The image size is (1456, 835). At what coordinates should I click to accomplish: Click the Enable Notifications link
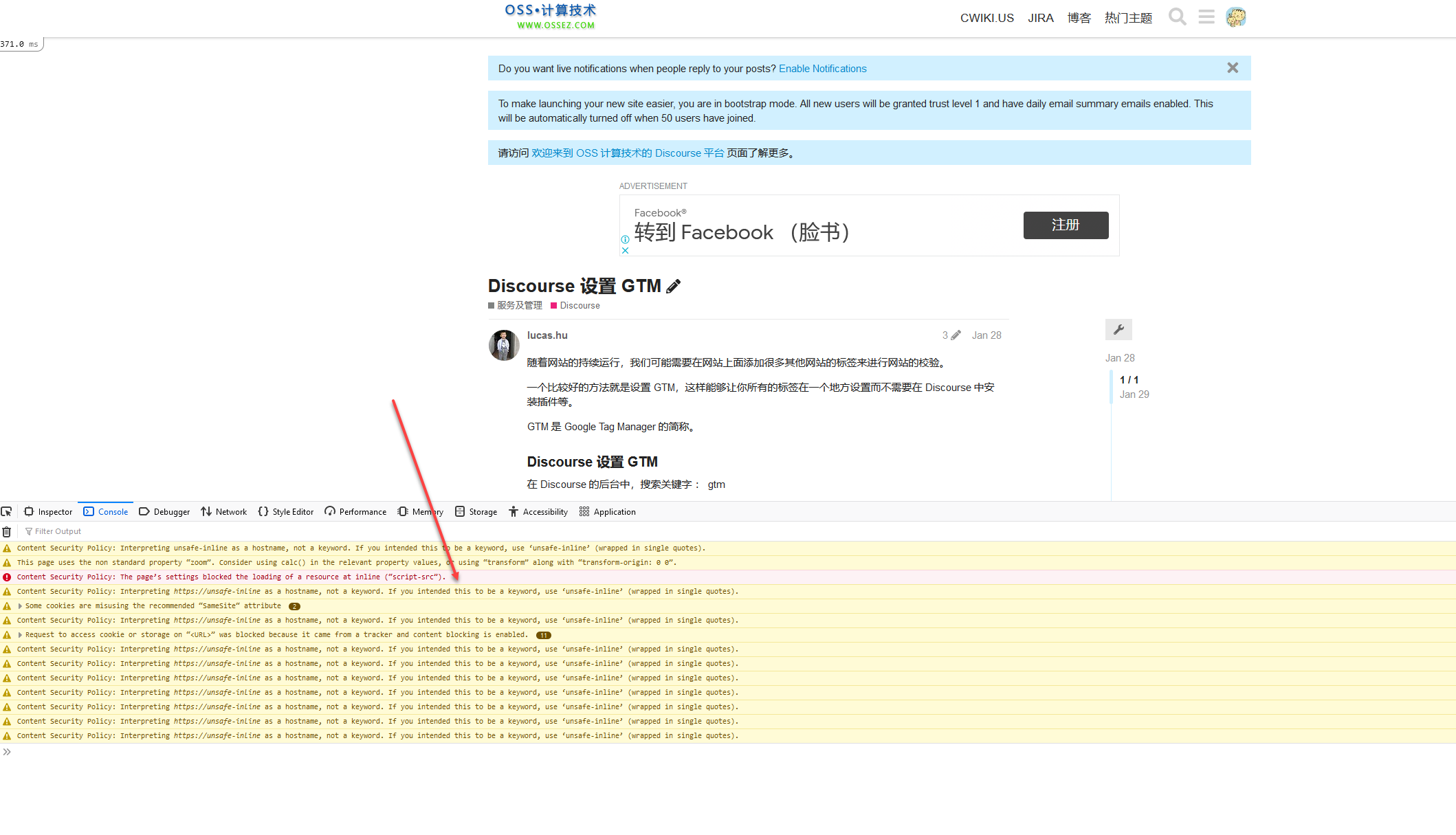(822, 69)
